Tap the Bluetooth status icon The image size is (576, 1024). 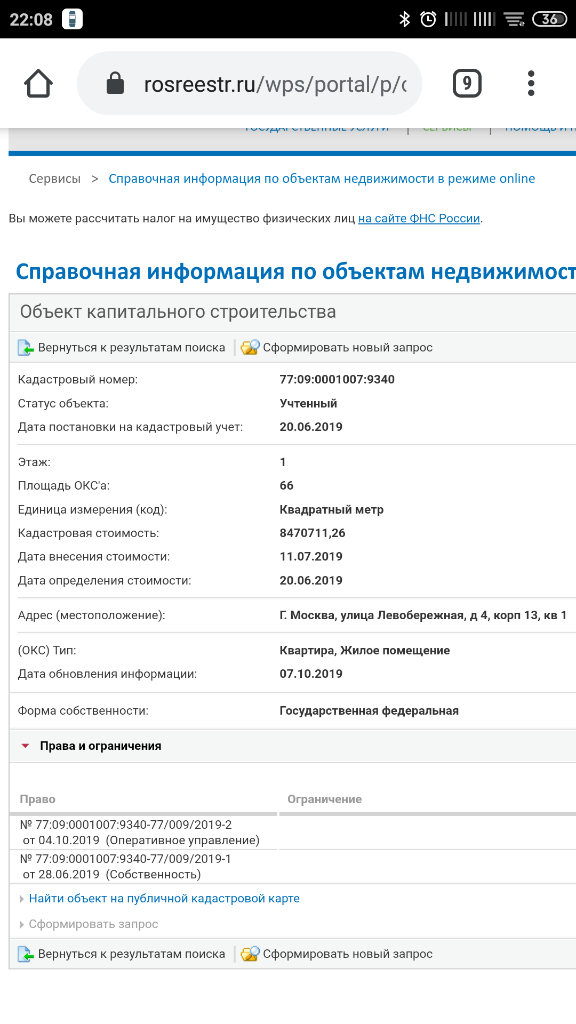coord(404,19)
